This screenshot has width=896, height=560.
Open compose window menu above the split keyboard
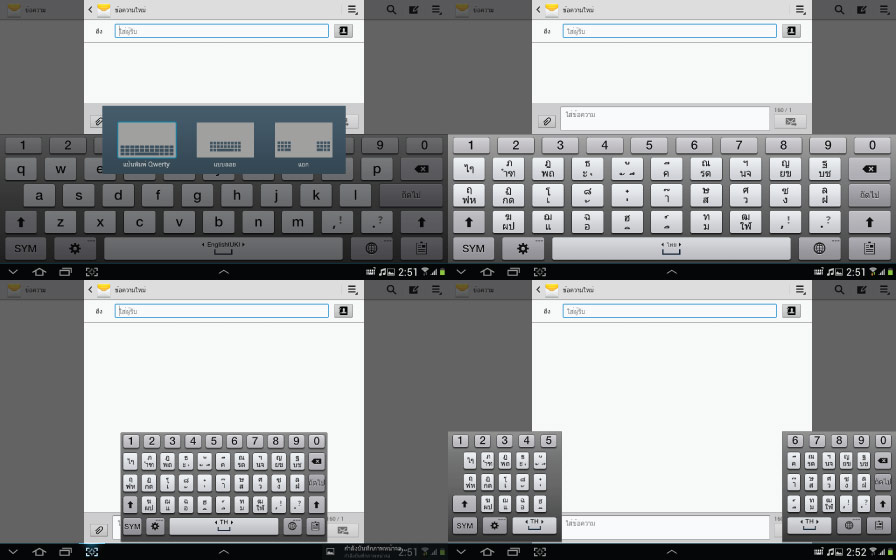coord(800,290)
